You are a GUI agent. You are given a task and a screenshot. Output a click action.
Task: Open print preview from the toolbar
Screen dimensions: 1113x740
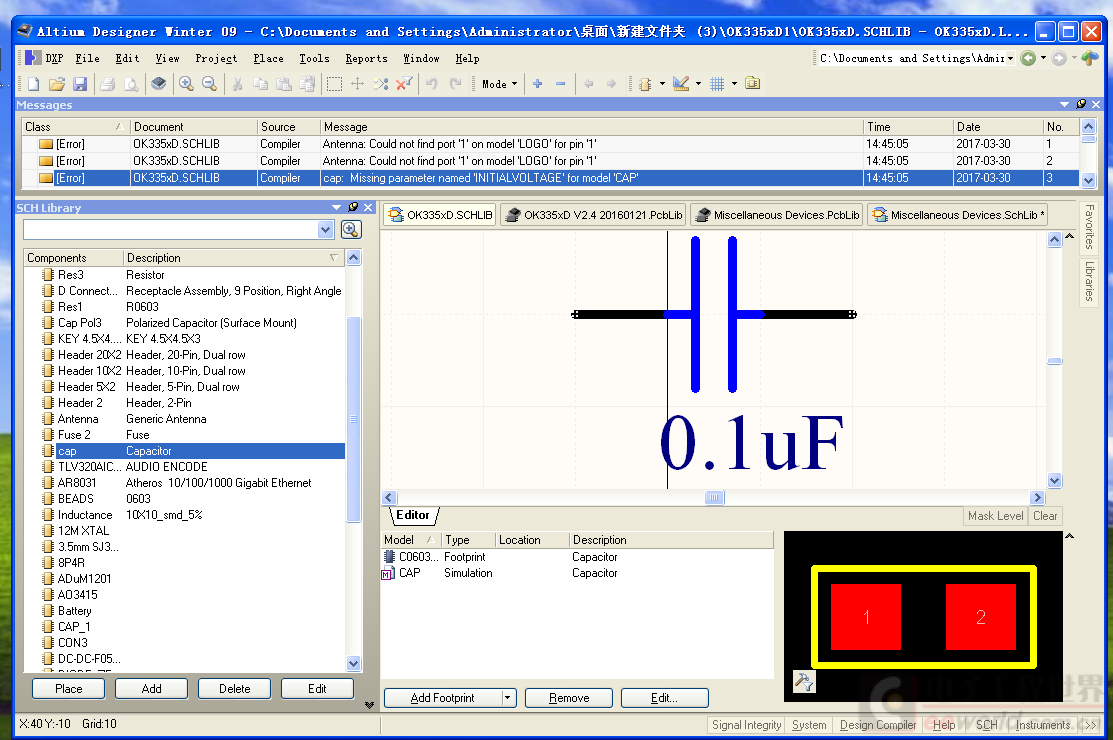[131, 84]
